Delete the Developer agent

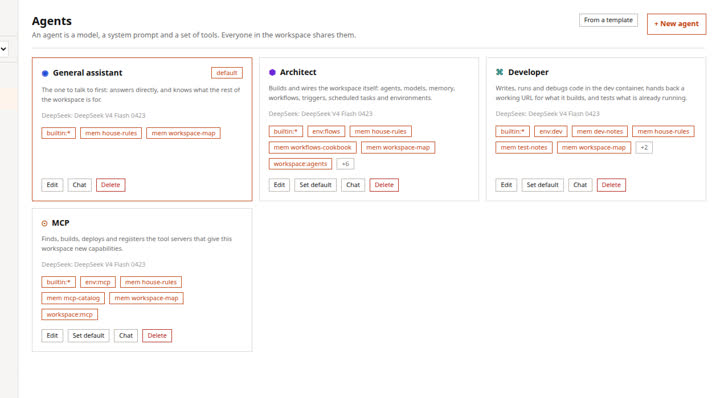pos(611,185)
